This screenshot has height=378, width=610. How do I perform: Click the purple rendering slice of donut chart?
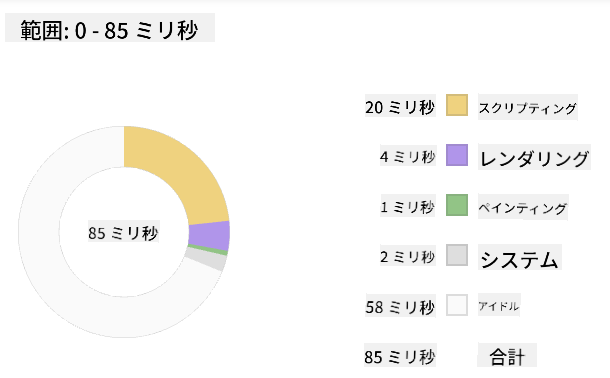click(209, 236)
